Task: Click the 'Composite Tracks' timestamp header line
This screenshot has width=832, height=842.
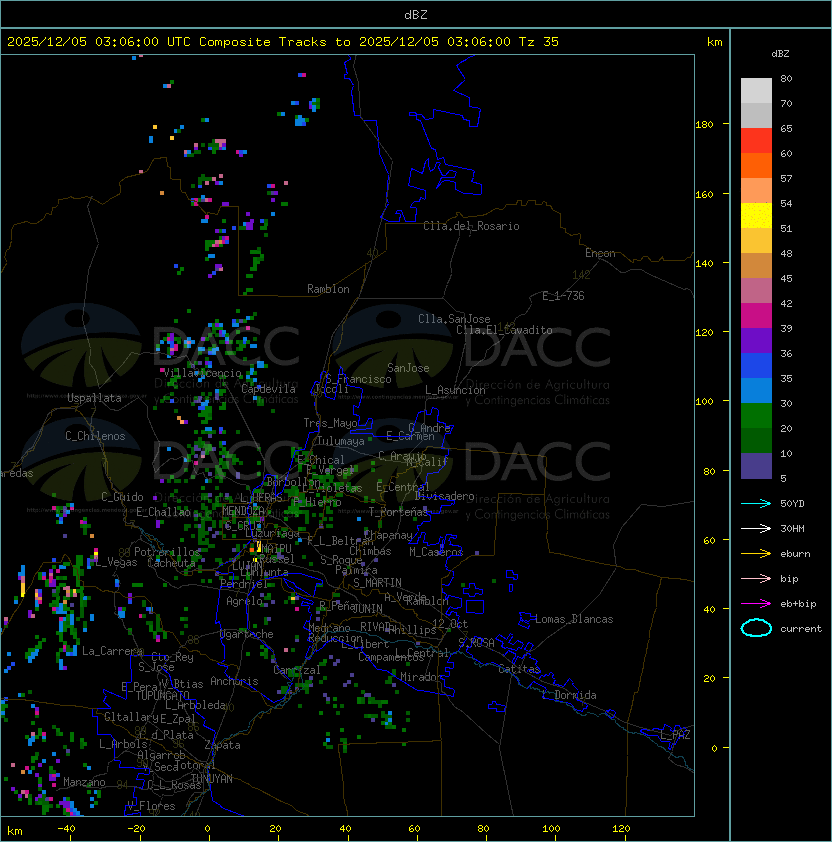Action: (x=283, y=42)
